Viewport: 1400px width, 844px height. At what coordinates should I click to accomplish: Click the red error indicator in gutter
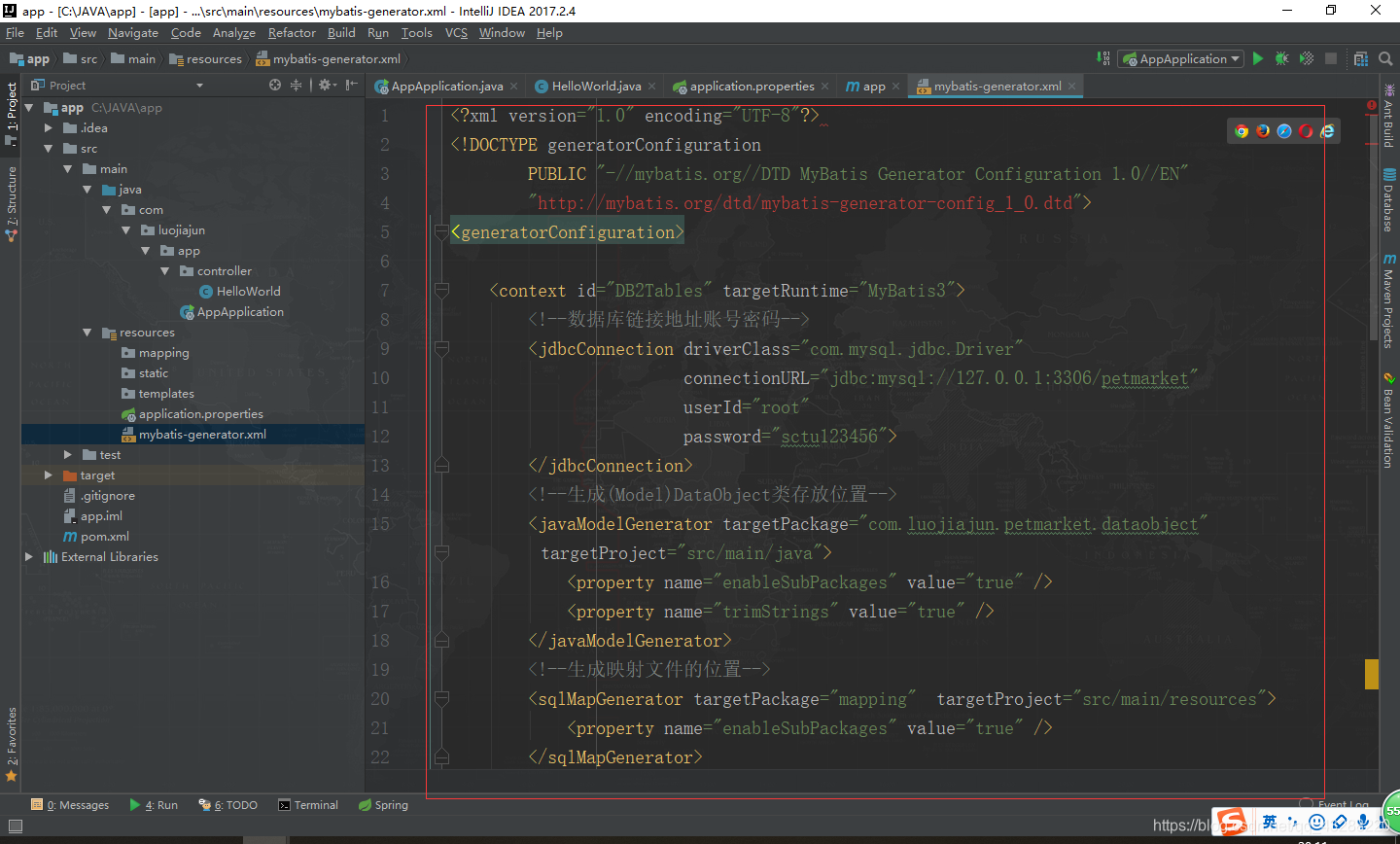click(1372, 105)
